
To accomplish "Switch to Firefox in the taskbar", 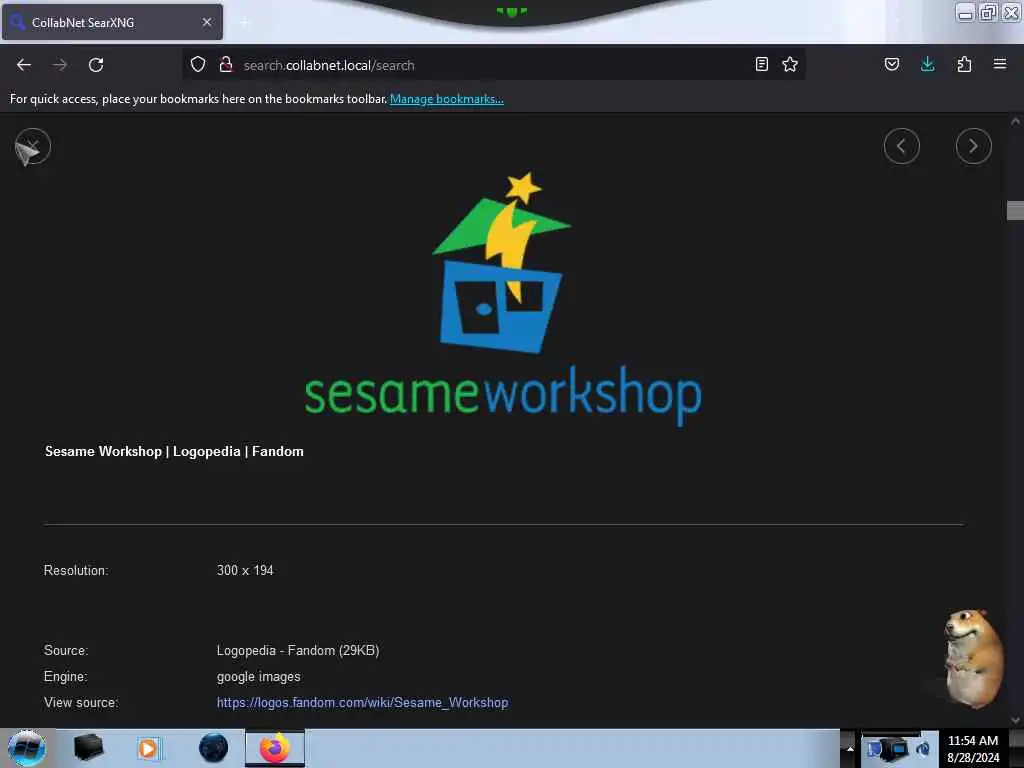I will pyautogui.click(x=275, y=748).
